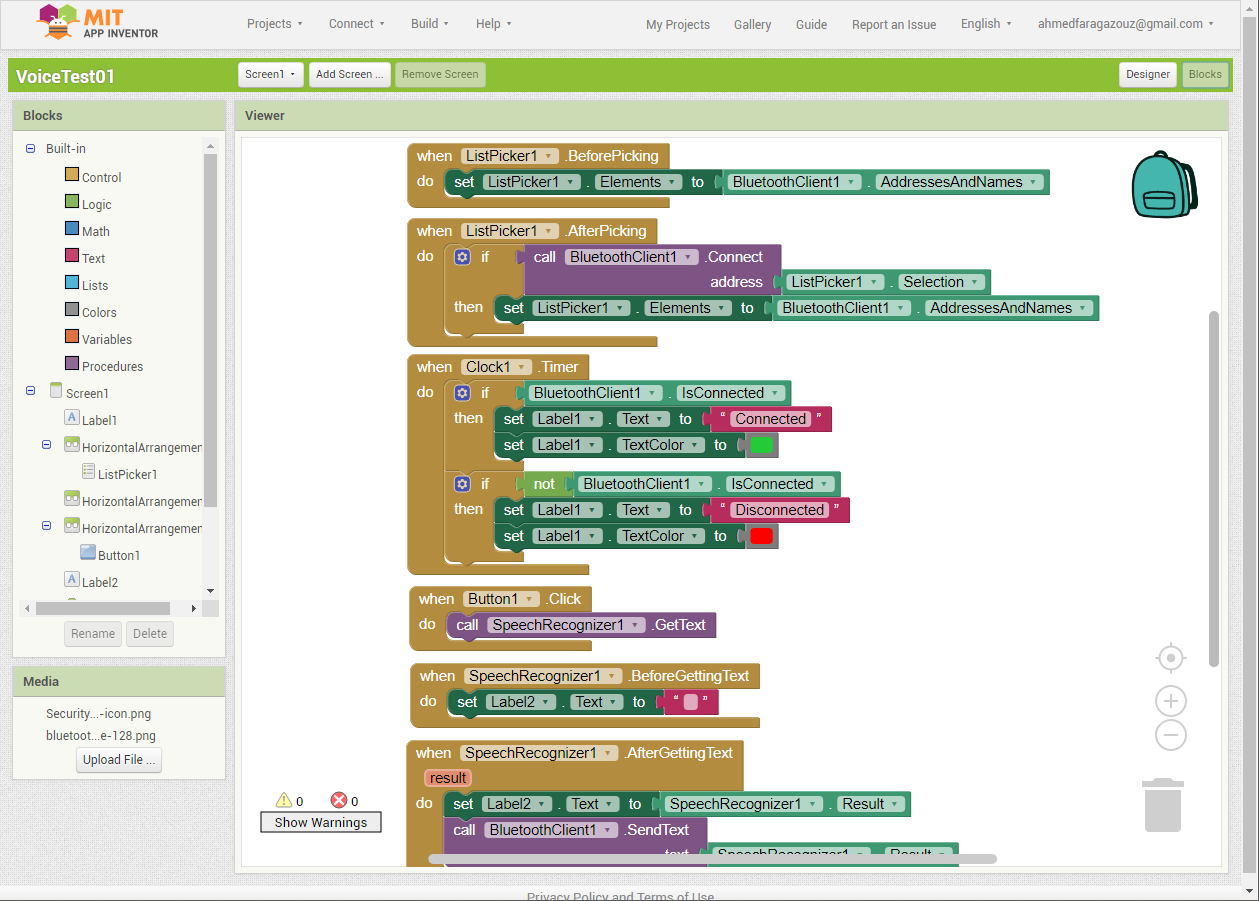Select ListPicker1 in the component tree
The image size is (1259, 901).
pos(119,473)
